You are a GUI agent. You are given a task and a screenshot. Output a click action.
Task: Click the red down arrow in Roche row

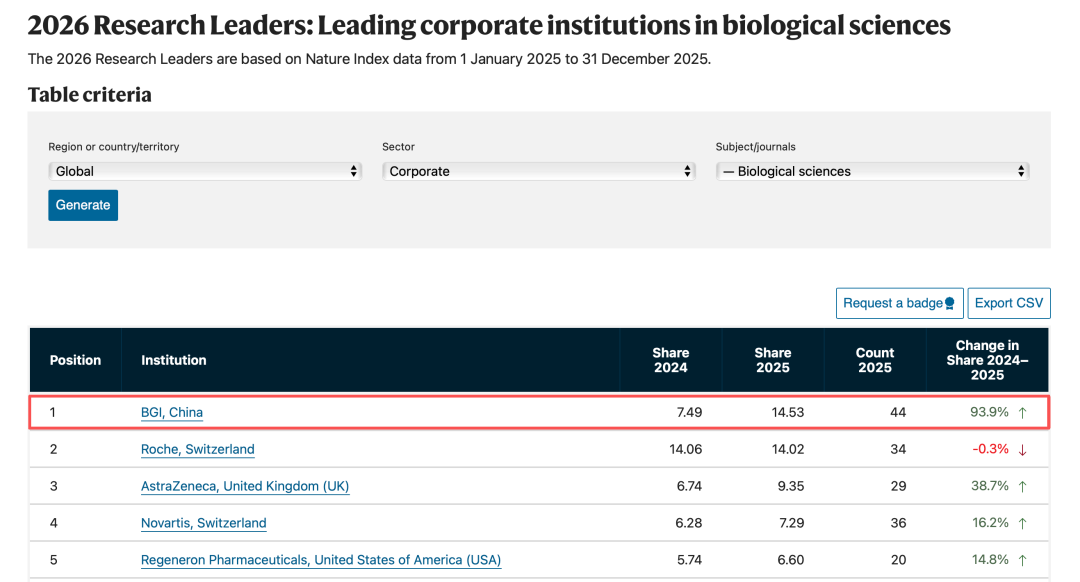(1022, 450)
